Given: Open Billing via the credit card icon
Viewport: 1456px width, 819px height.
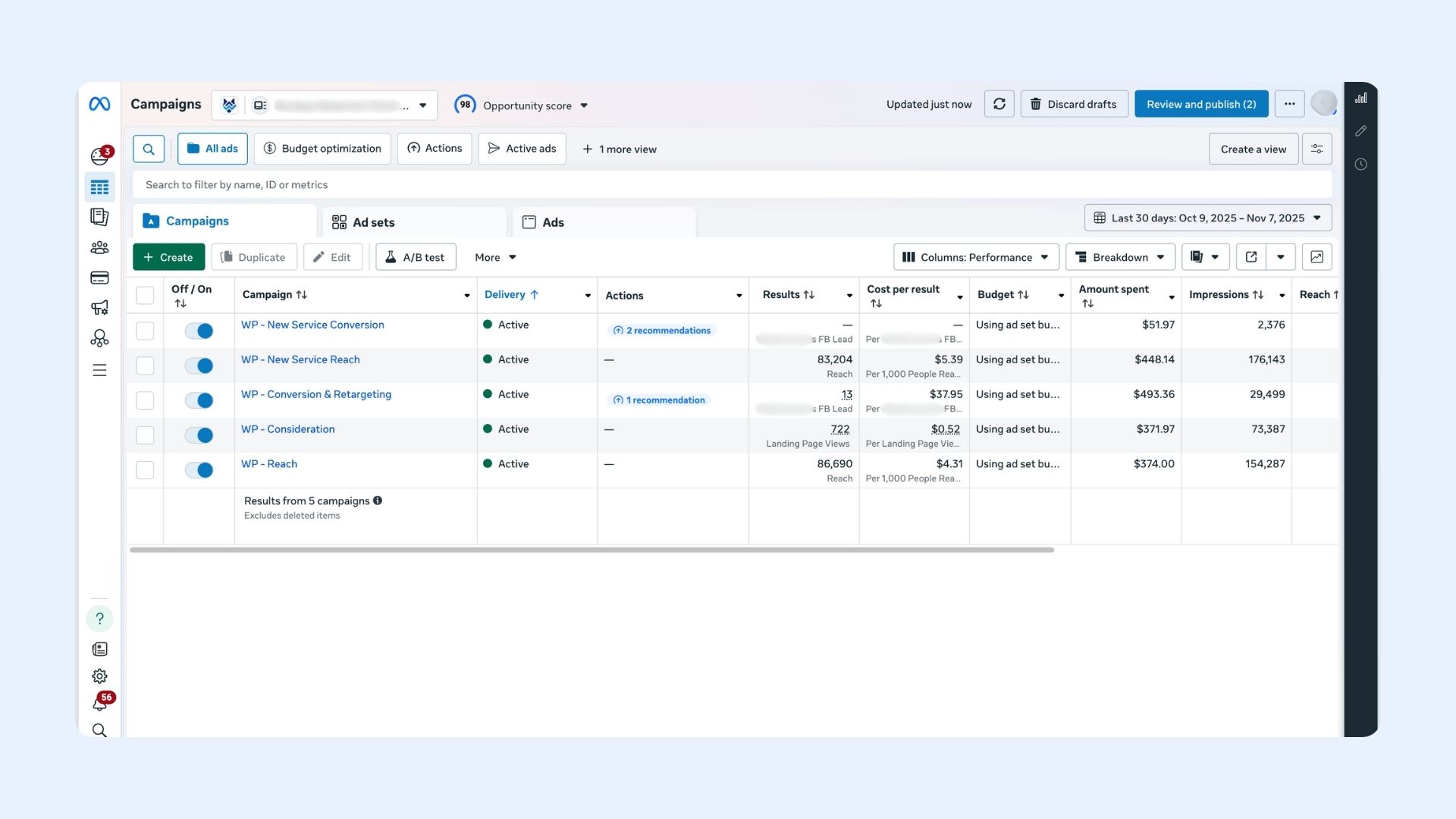Looking at the screenshot, I should 99,278.
